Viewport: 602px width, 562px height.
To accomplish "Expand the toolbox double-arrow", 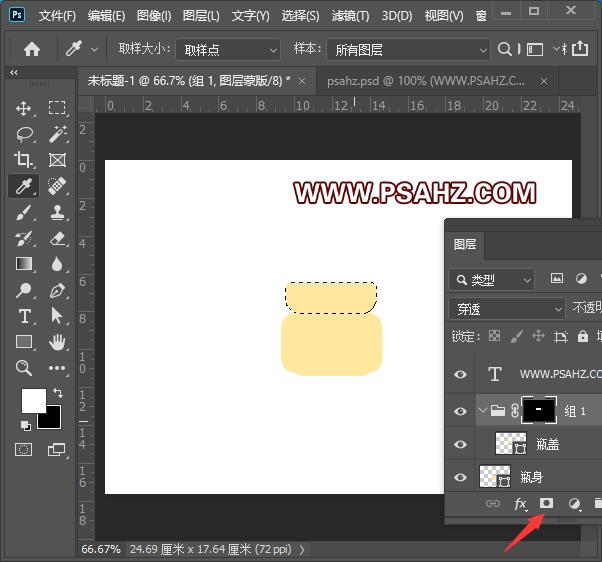I will [x=14, y=73].
